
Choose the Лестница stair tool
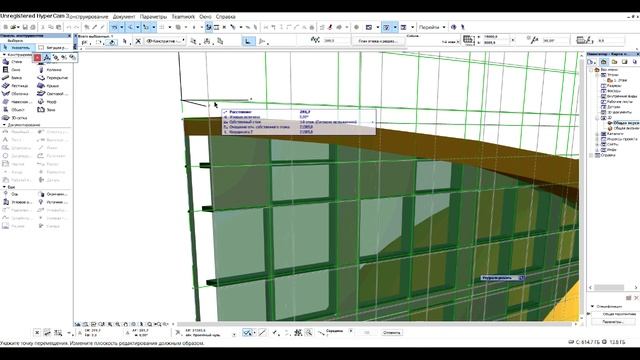click(x=14, y=86)
